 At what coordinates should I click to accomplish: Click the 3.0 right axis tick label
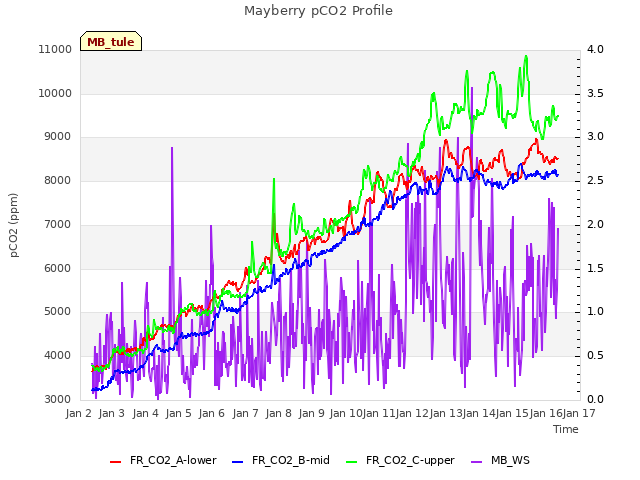(595, 137)
